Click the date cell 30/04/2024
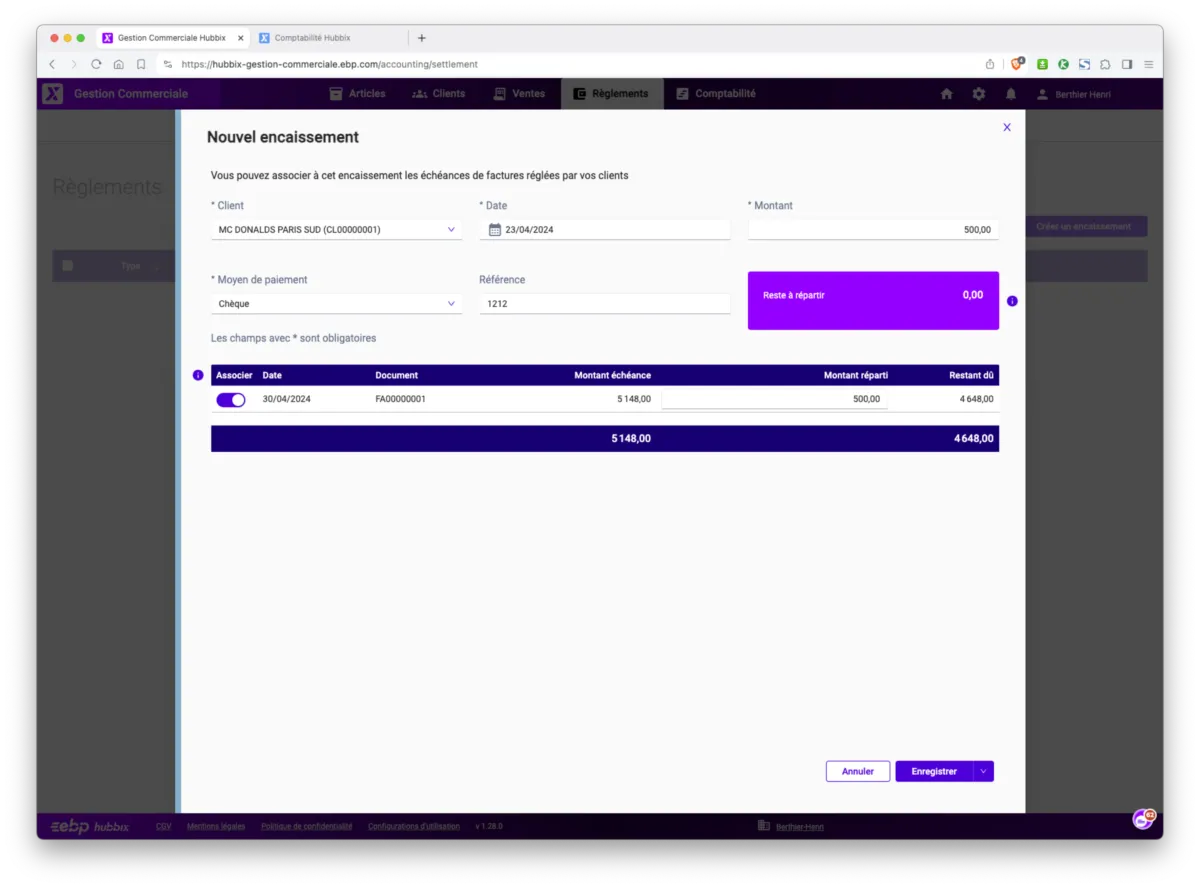The height and width of the screenshot is (888, 1200). (x=286, y=399)
